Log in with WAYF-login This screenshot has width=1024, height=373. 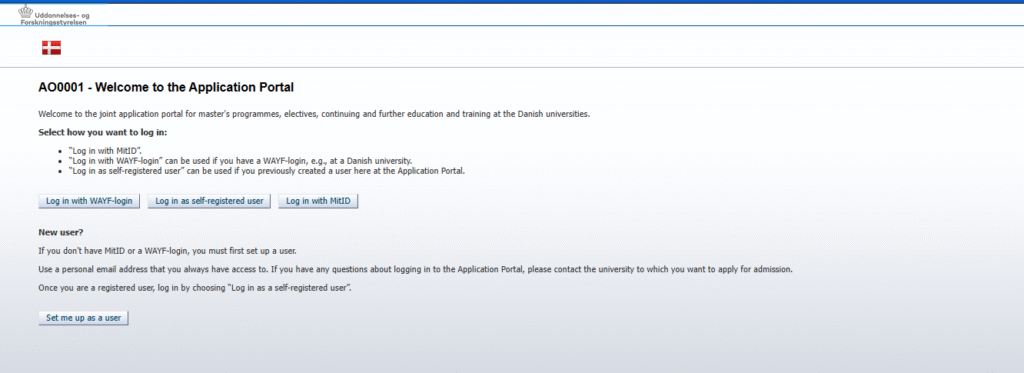click(89, 201)
